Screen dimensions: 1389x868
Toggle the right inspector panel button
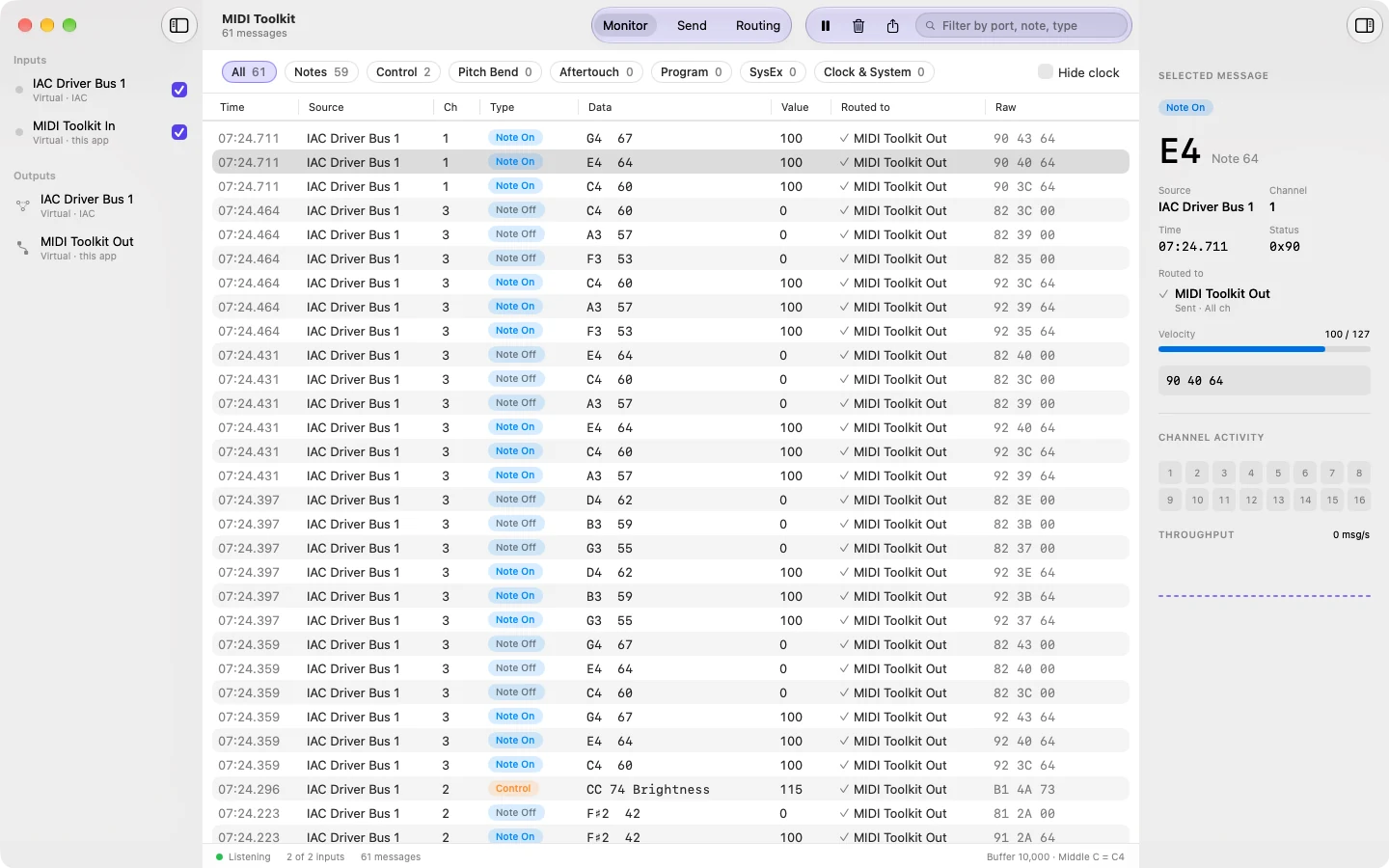pyautogui.click(x=1364, y=26)
